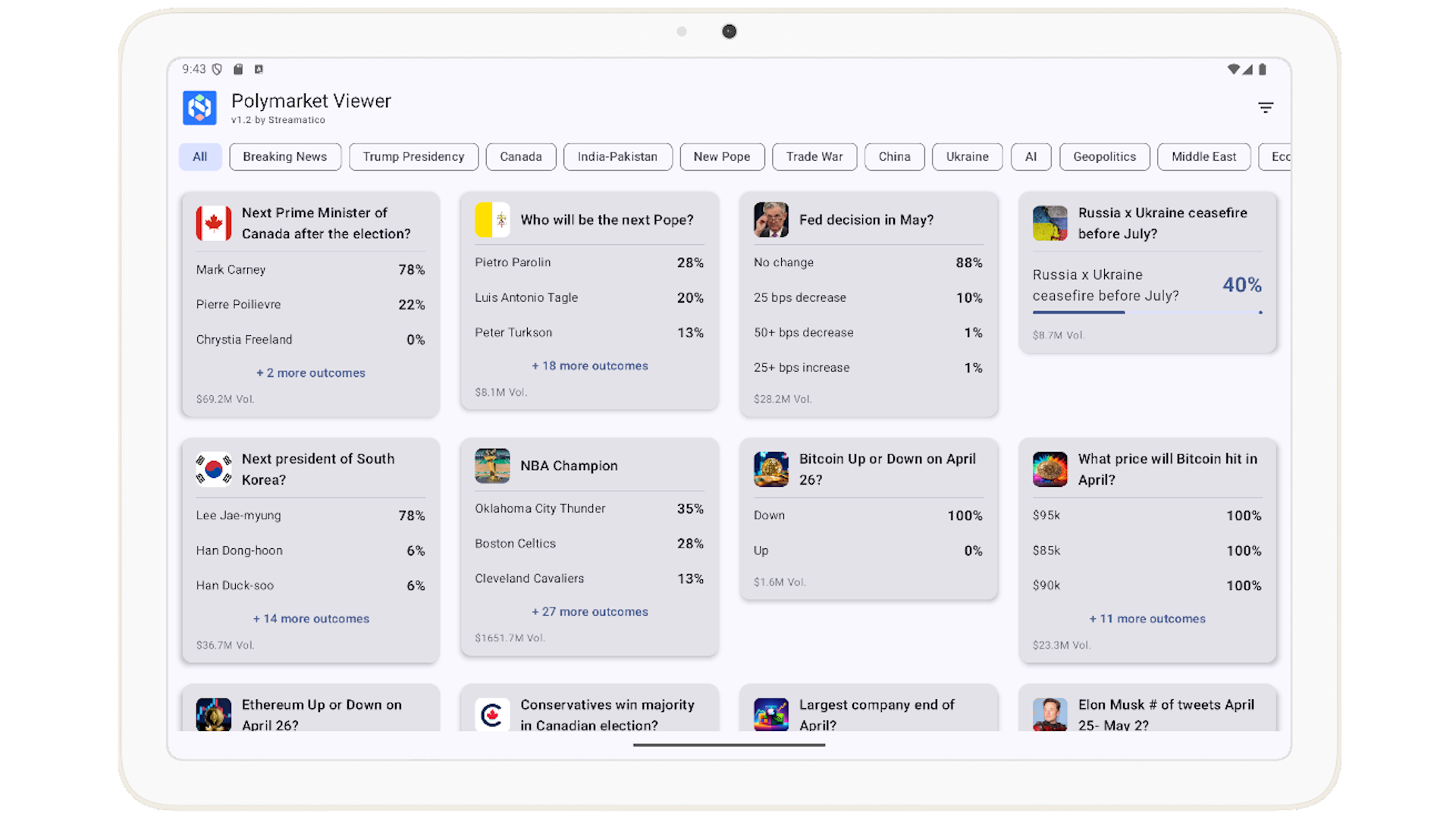Switch to the Geopolitics category
This screenshot has height=819, width=1456.
tap(1104, 157)
